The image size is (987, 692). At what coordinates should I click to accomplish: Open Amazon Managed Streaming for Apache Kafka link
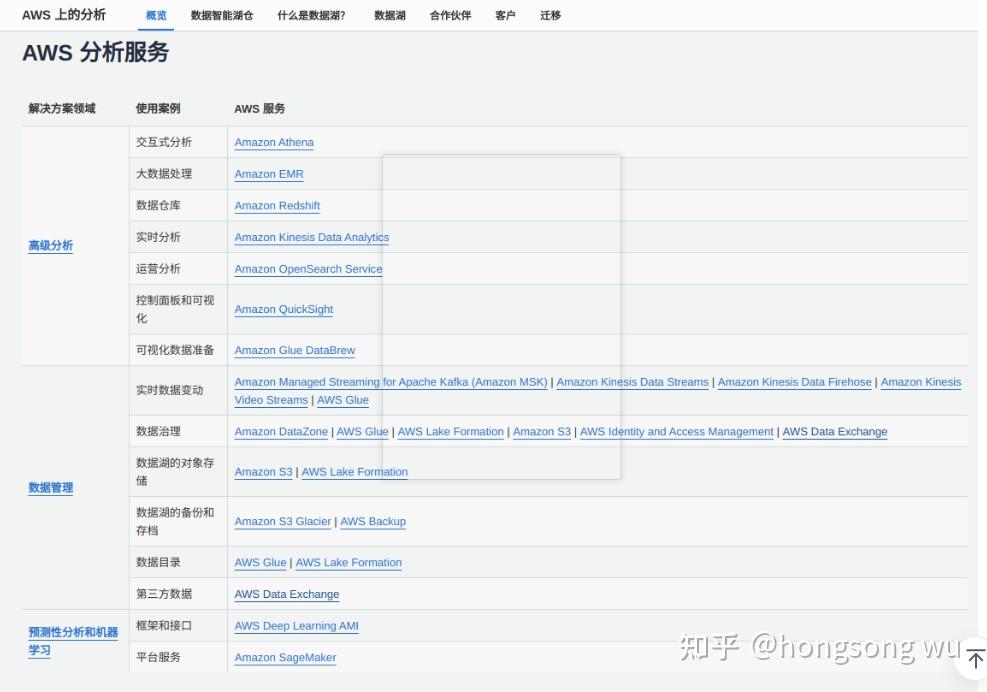[x=391, y=382]
